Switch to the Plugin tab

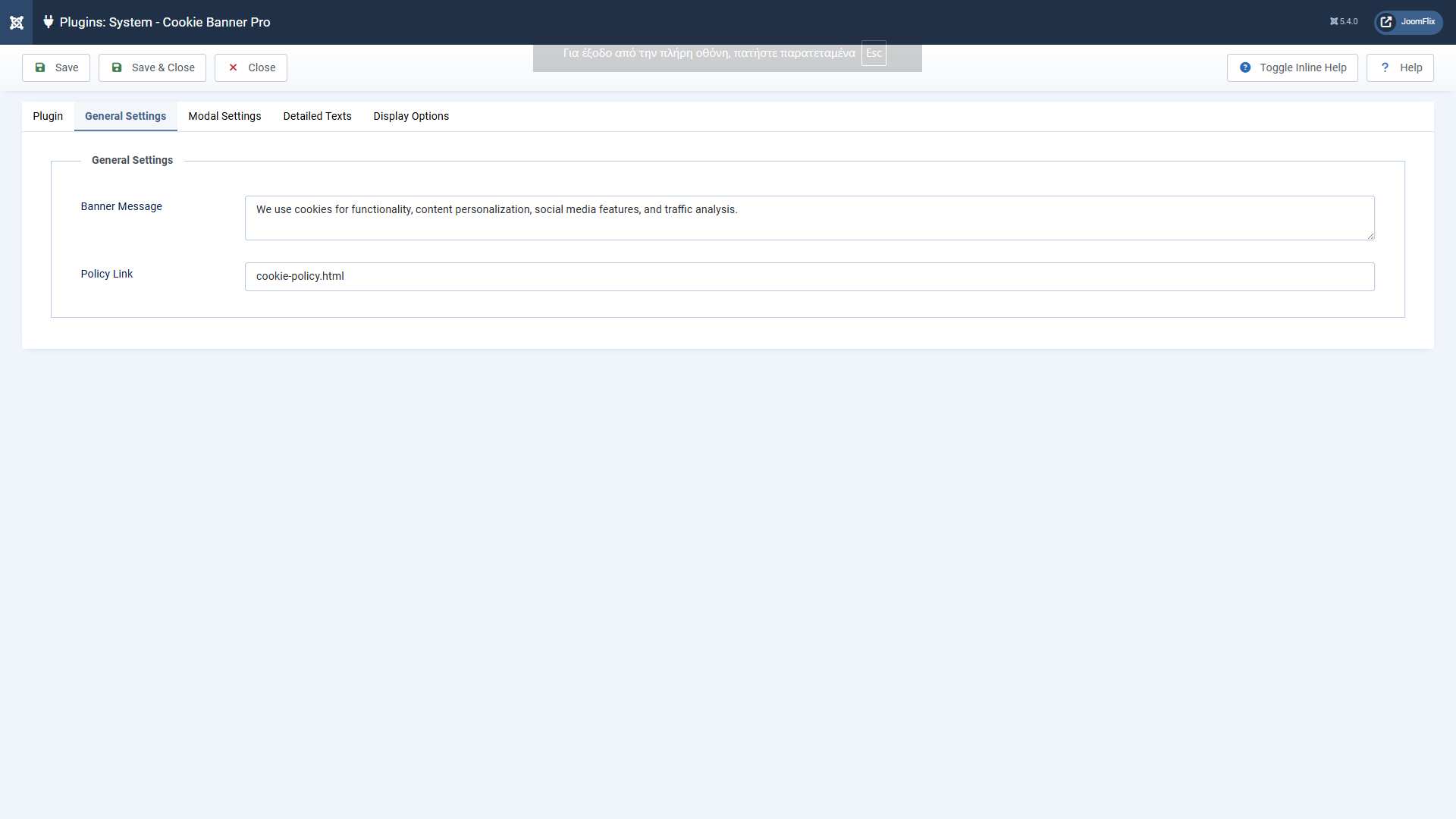pos(48,116)
